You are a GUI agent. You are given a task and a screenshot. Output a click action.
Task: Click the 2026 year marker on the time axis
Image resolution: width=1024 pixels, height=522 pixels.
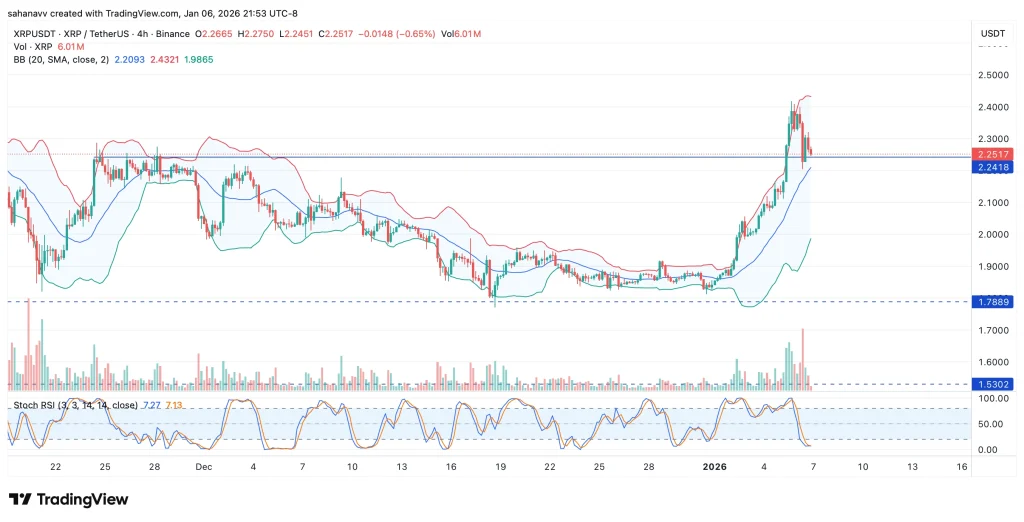714,467
